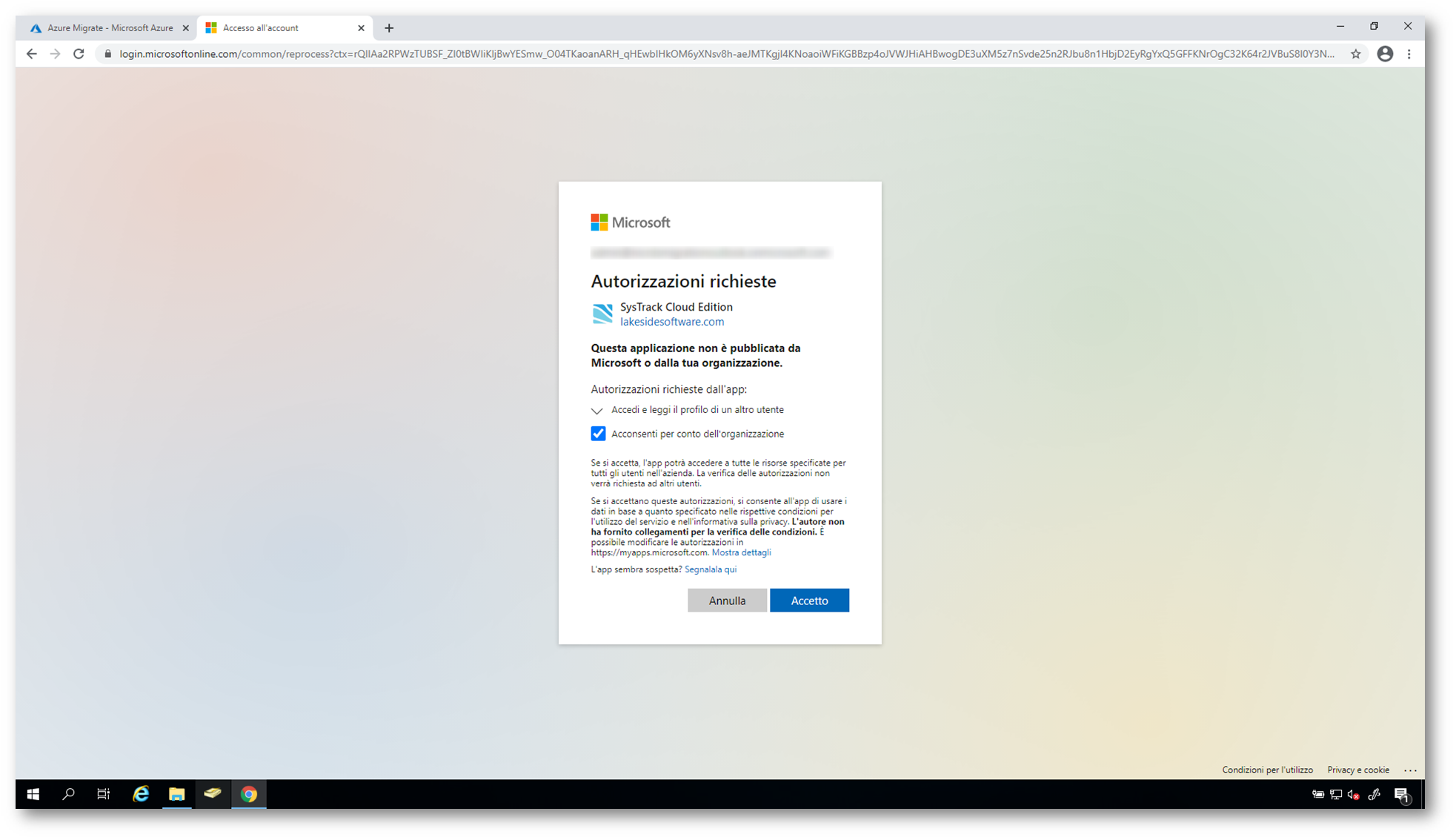Click the Chrome icon on the taskbar
Viewport: 1456px width, 840px height.
pos(249,794)
